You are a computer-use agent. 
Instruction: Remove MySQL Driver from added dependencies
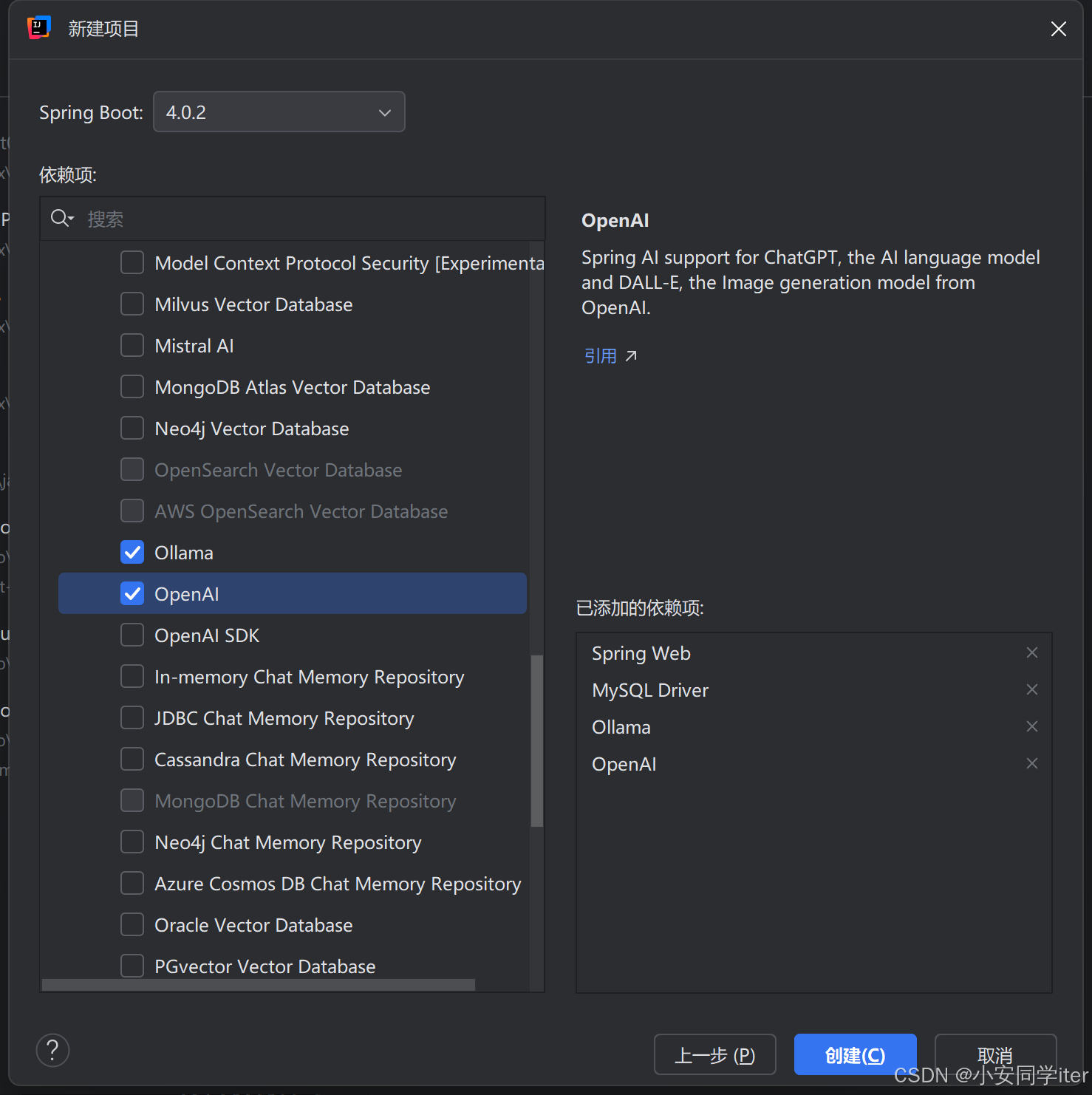coord(1032,689)
